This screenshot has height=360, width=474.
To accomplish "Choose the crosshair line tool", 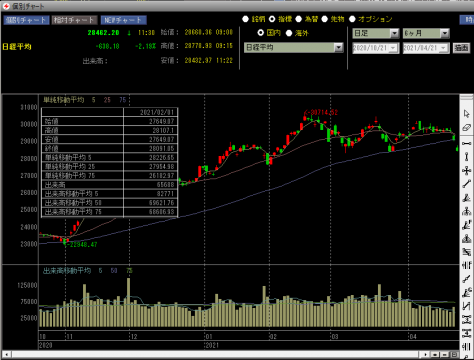I will point(466,171).
